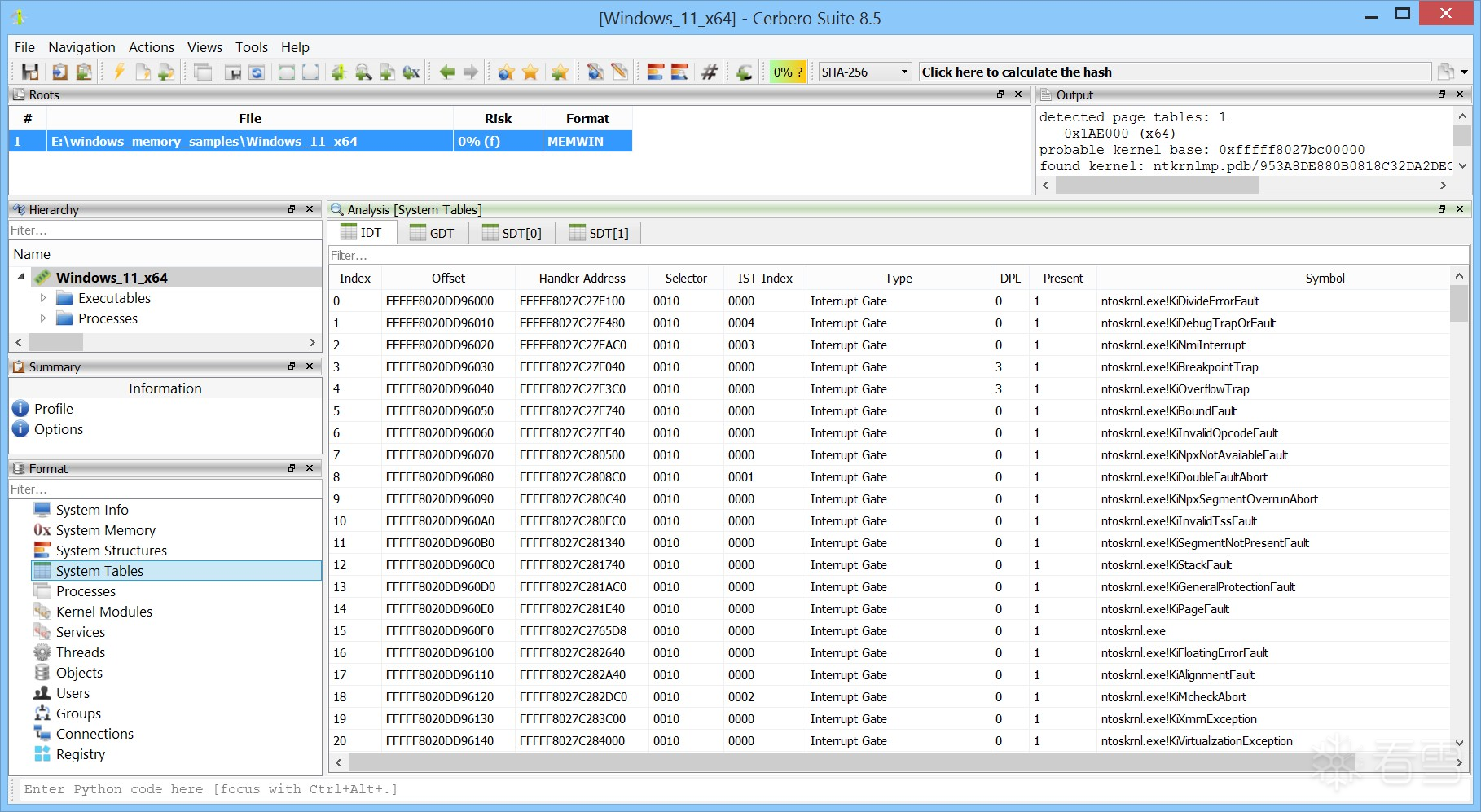Click the magnifier with green plus icon
Image resolution: width=1481 pixels, height=812 pixels.
[363, 72]
